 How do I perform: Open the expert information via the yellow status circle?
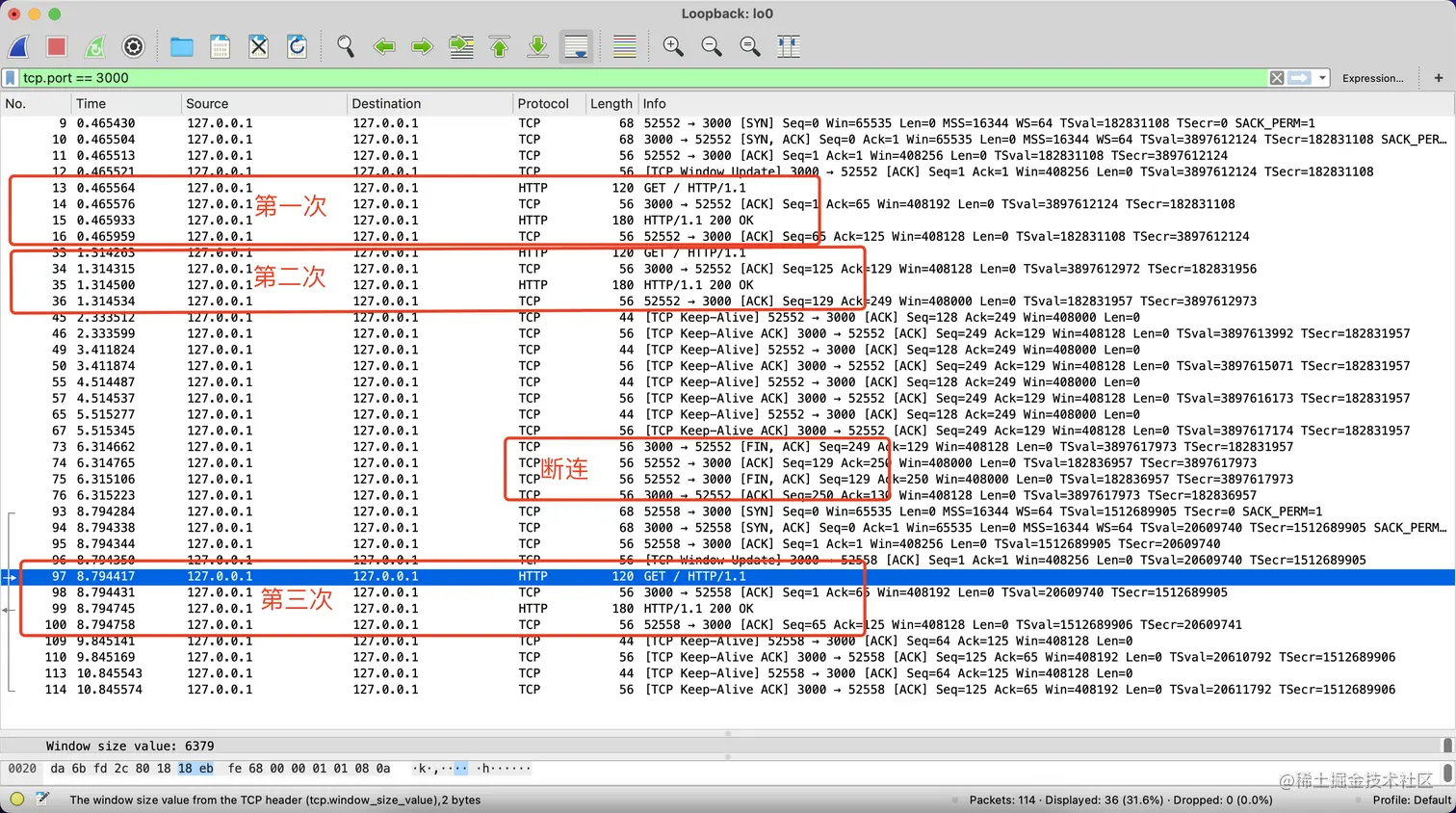click(16, 800)
